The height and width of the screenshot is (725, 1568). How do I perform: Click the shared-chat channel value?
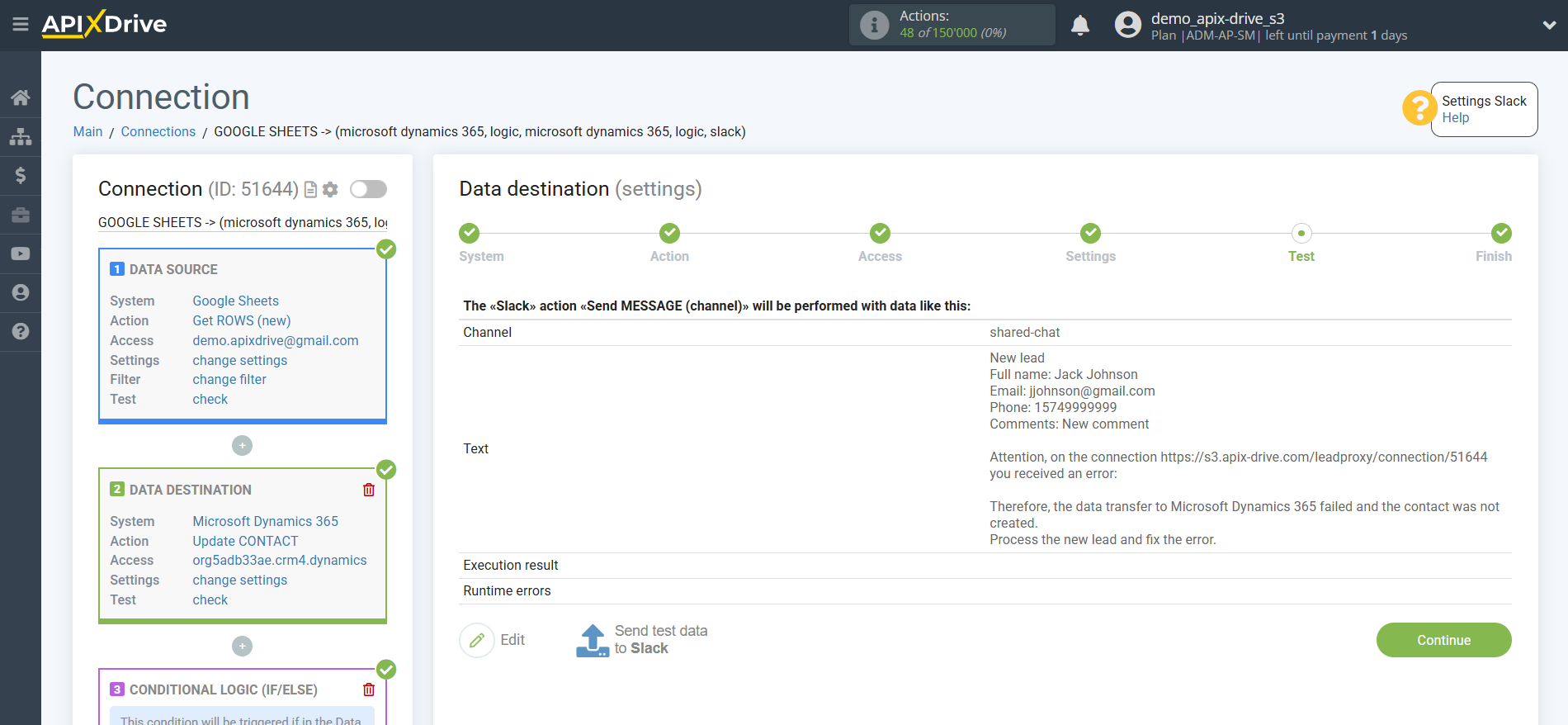point(1025,332)
